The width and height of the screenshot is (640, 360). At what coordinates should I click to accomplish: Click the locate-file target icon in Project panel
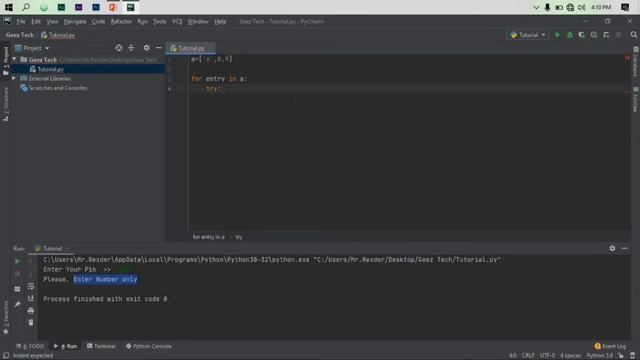[119, 48]
